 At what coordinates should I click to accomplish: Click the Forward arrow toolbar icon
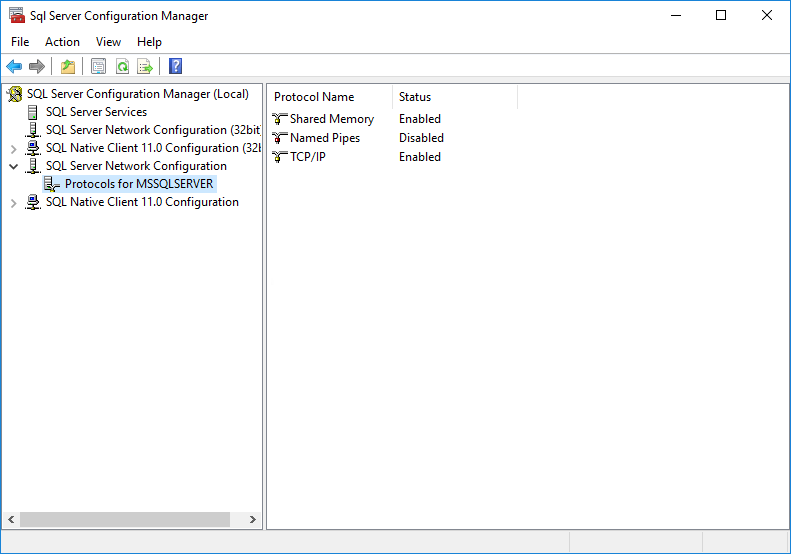coord(37,66)
